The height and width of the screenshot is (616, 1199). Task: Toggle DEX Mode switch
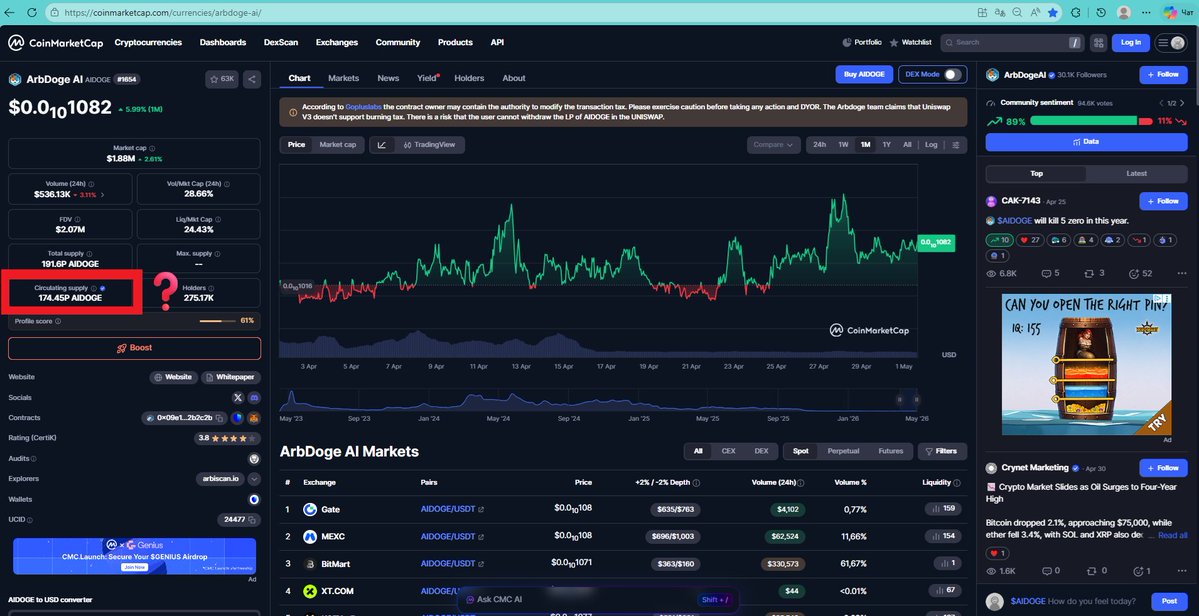951,74
